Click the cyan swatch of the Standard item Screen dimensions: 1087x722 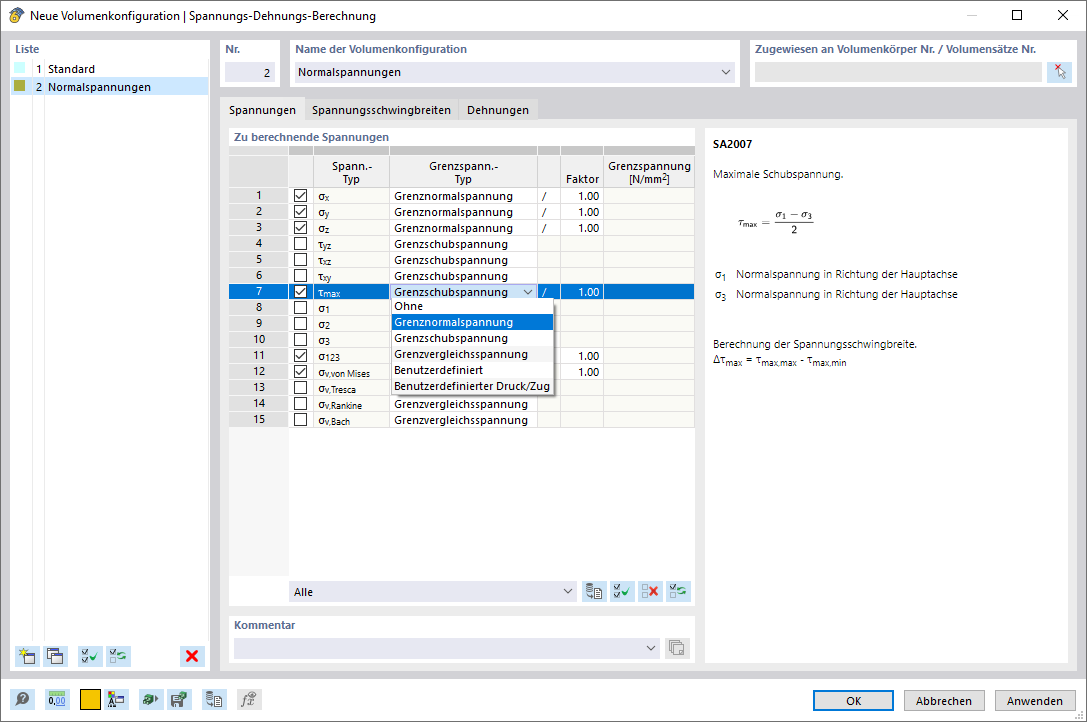pos(19,68)
